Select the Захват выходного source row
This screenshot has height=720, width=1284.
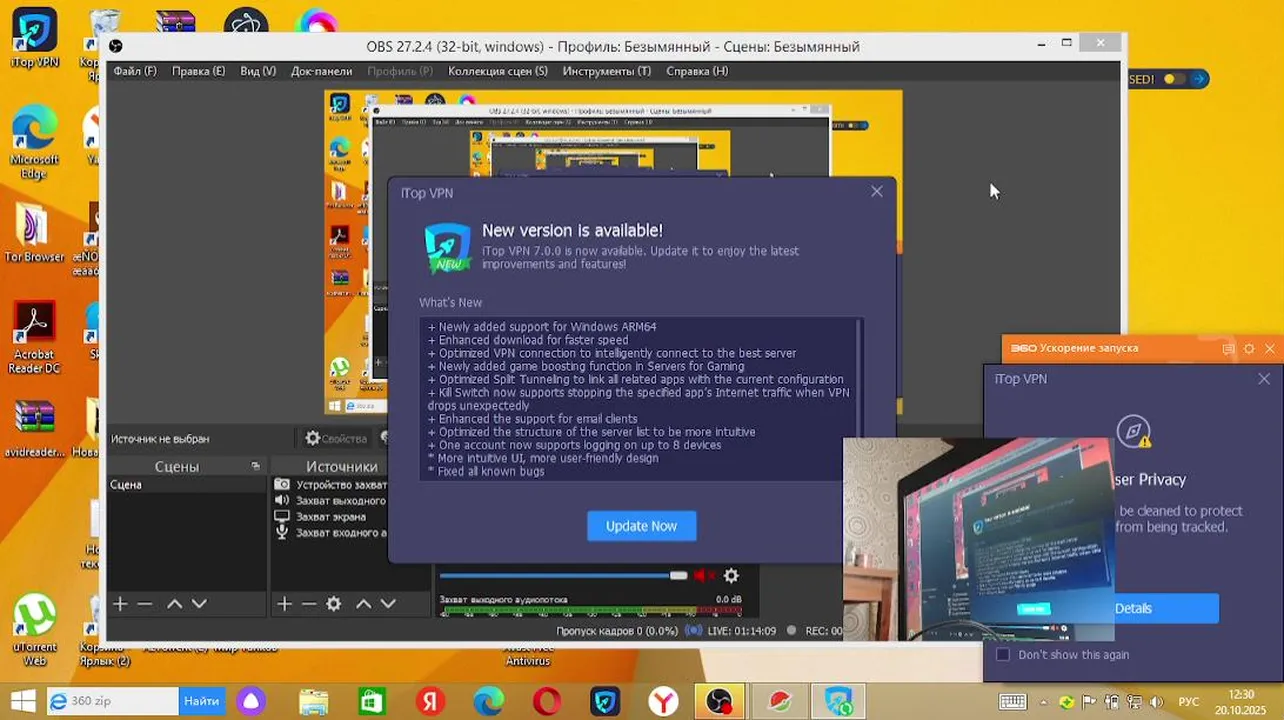[329, 501]
